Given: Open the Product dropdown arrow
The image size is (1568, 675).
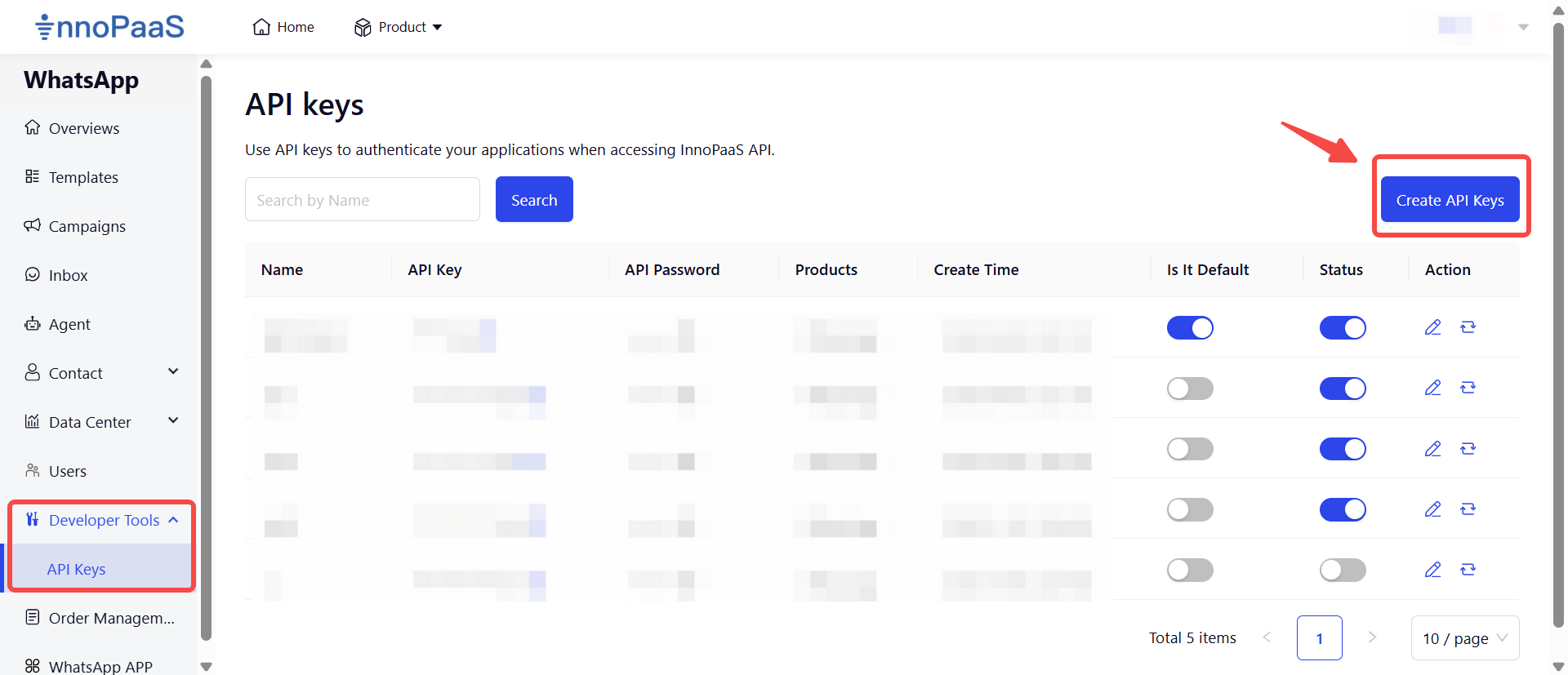Looking at the screenshot, I should [x=438, y=28].
